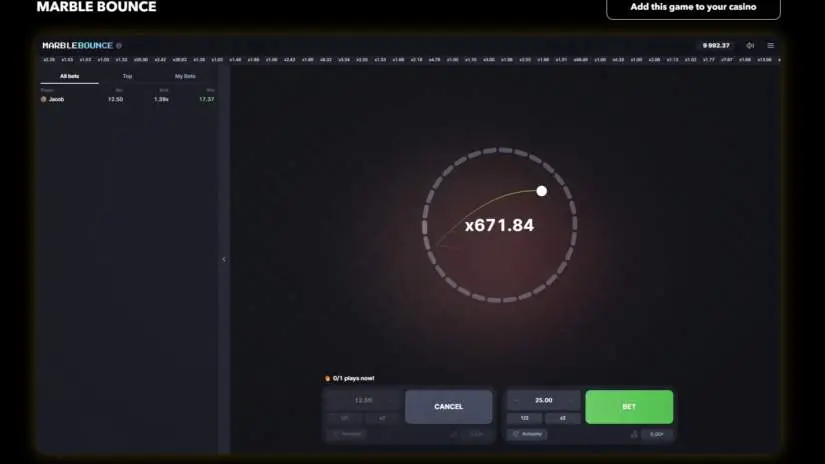Switch to the Top tab
825x464 pixels.
pyautogui.click(x=127, y=76)
